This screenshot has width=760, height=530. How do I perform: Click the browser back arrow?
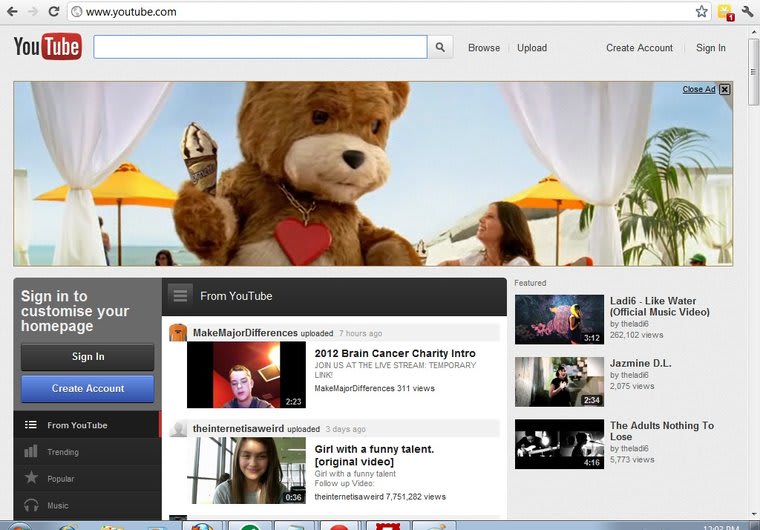pyautogui.click(x=12, y=12)
